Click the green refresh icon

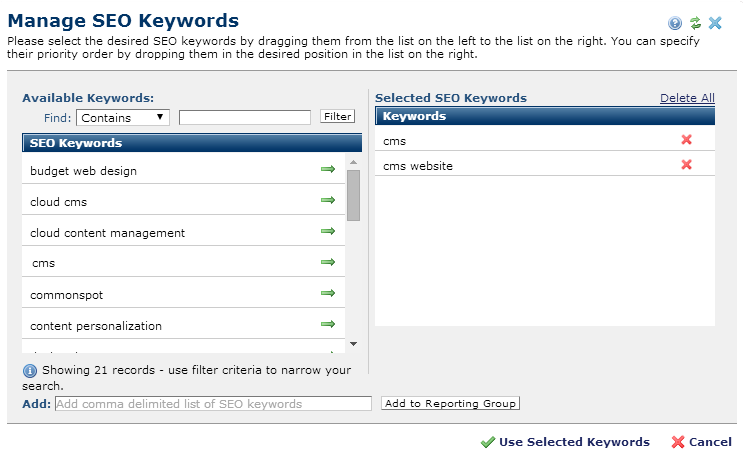(695, 23)
